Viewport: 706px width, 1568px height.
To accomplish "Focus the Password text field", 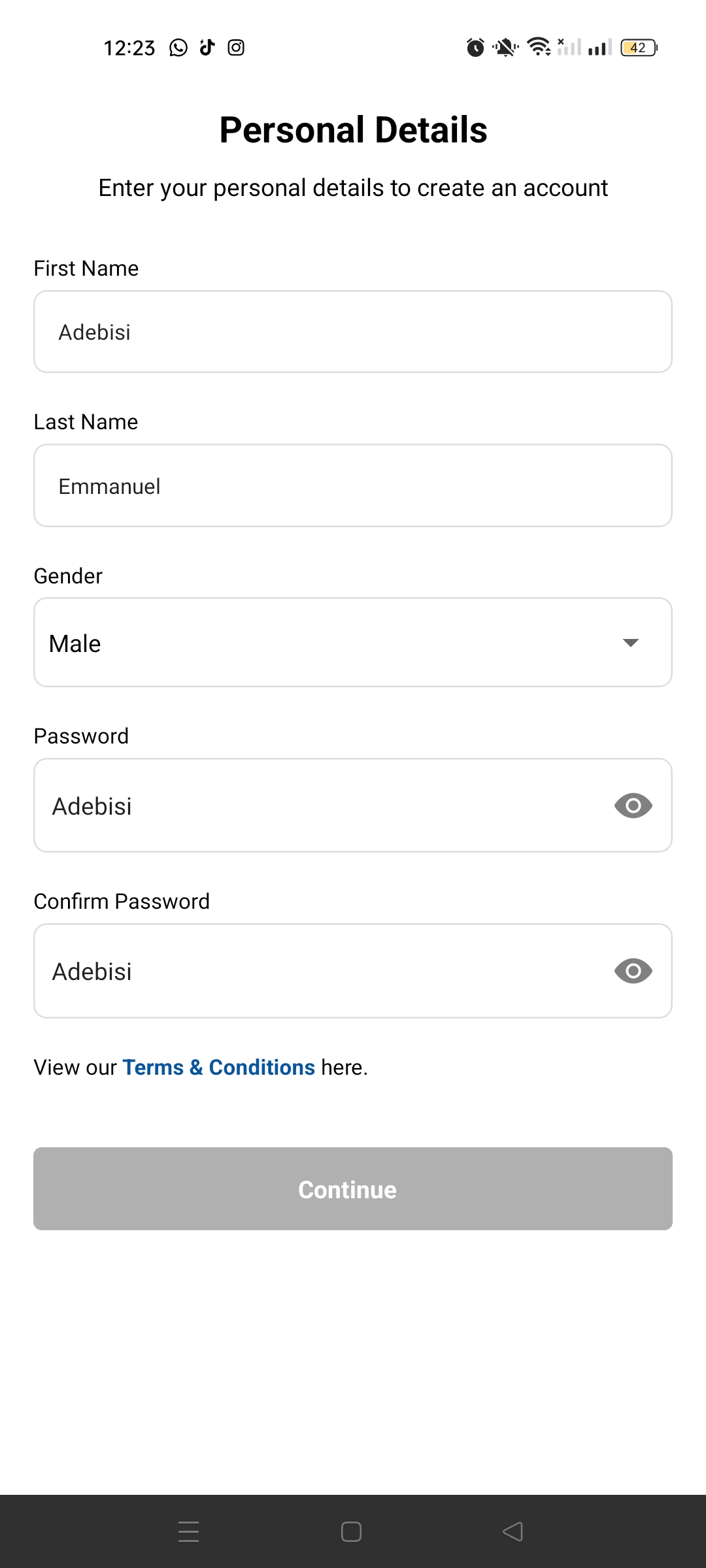I will [320, 806].
